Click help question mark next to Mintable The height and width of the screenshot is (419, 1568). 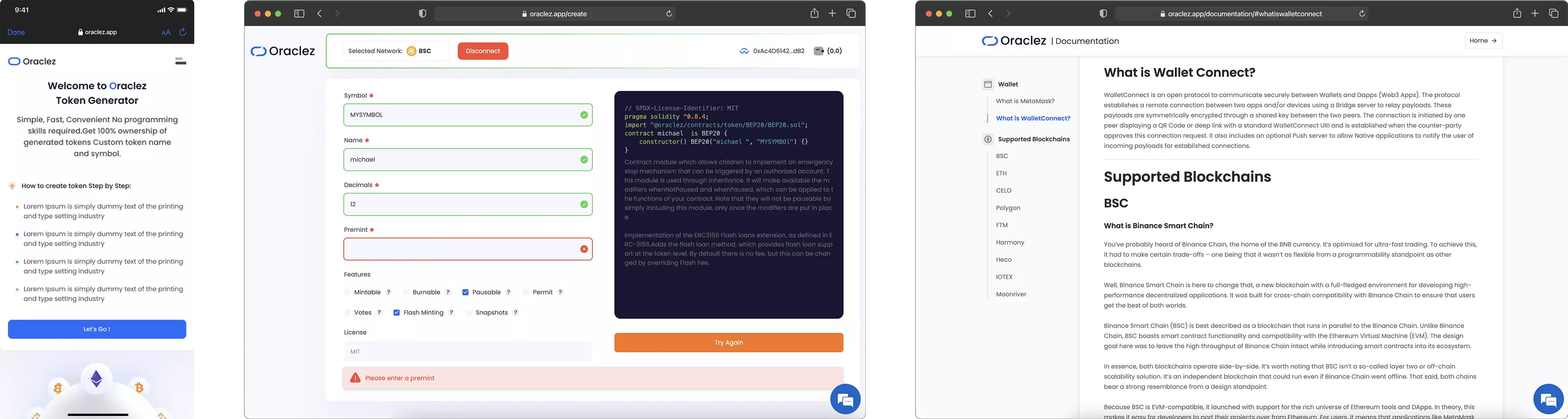click(389, 293)
